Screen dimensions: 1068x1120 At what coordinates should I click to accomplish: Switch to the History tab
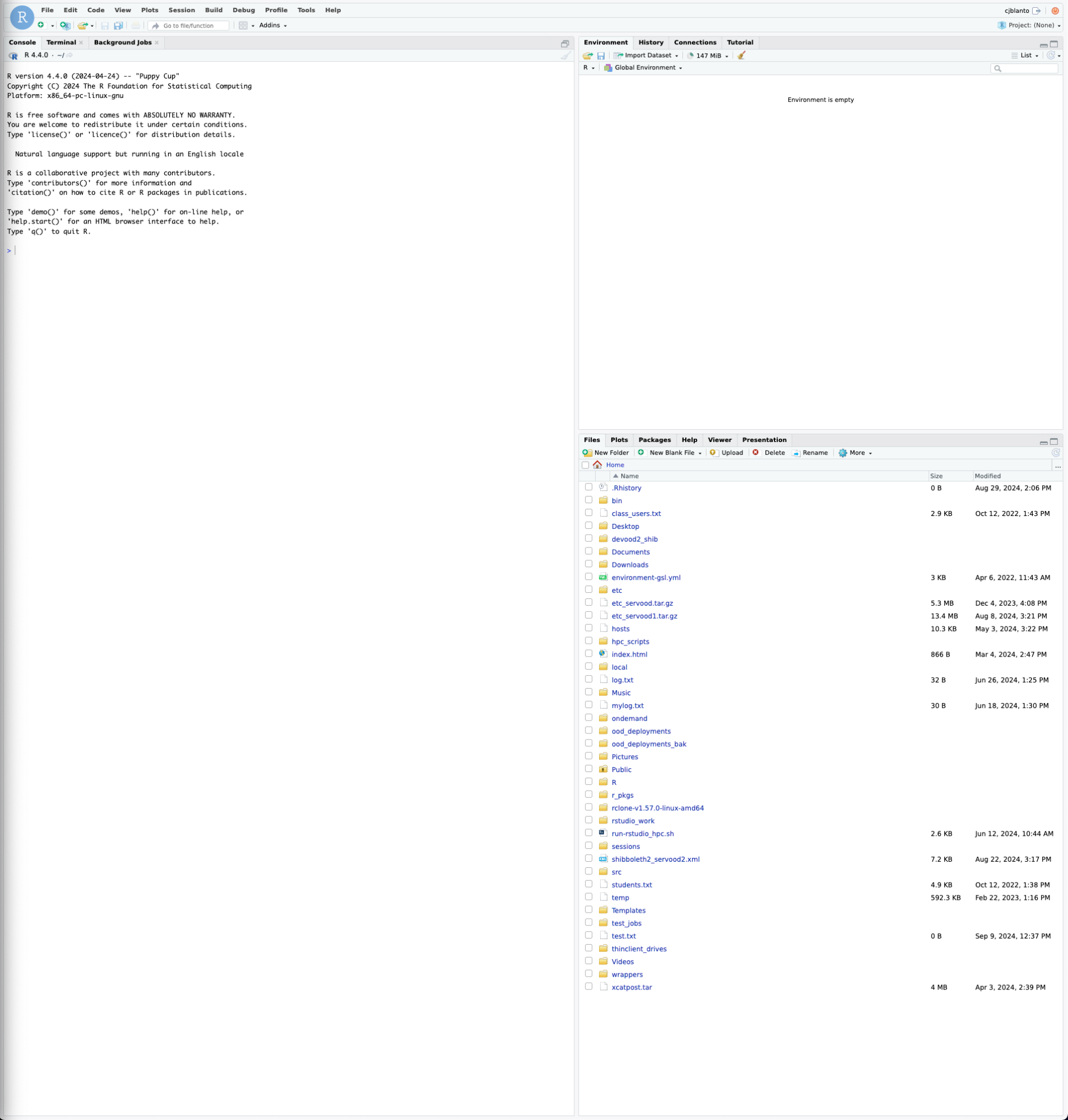click(651, 43)
